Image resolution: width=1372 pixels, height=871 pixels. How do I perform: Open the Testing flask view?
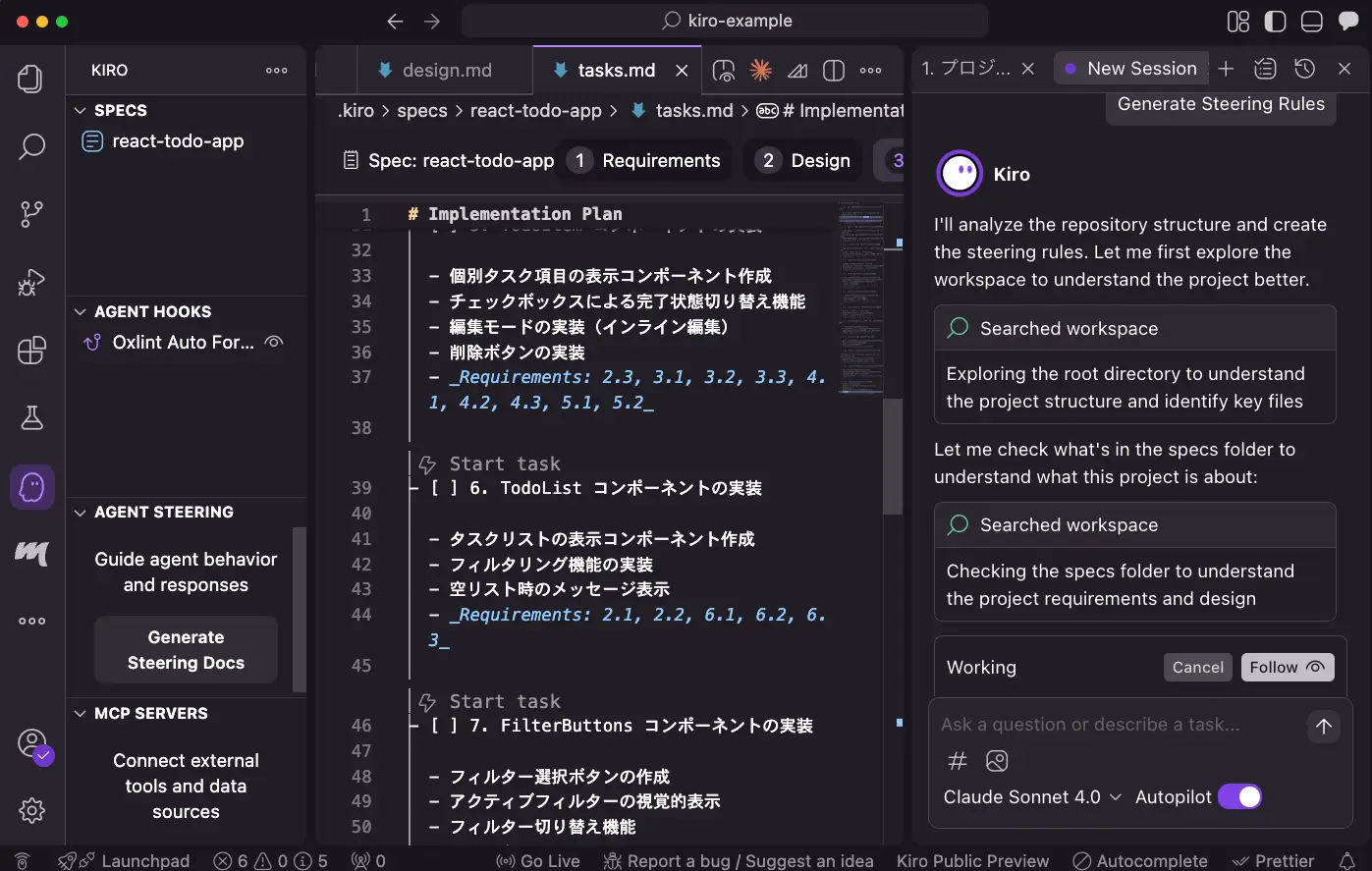[x=31, y=418]
